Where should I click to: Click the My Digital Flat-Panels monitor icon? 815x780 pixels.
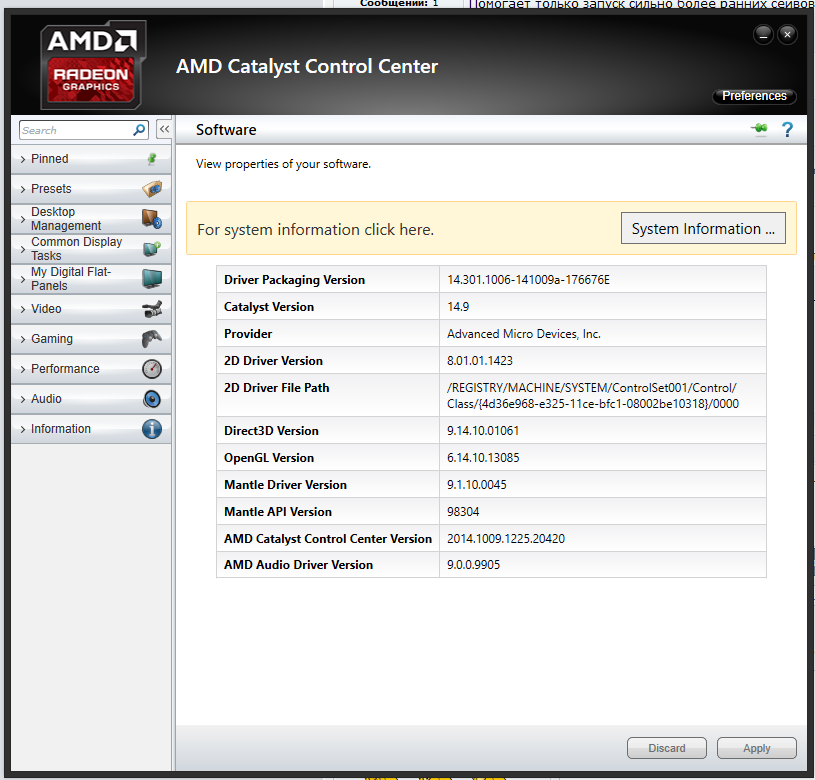(x=152, y=279)
